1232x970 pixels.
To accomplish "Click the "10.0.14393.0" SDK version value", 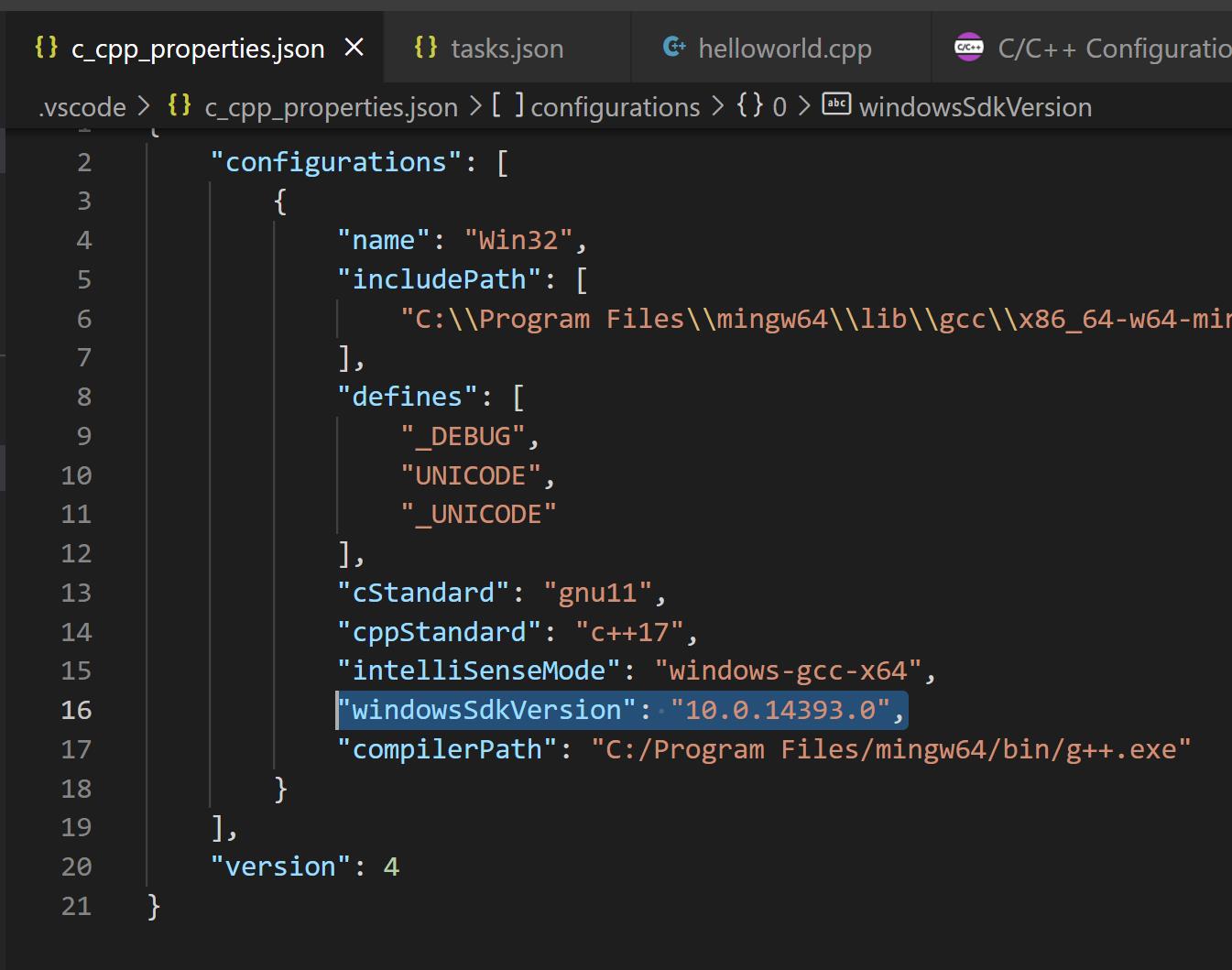I will [x=780, y=710].
